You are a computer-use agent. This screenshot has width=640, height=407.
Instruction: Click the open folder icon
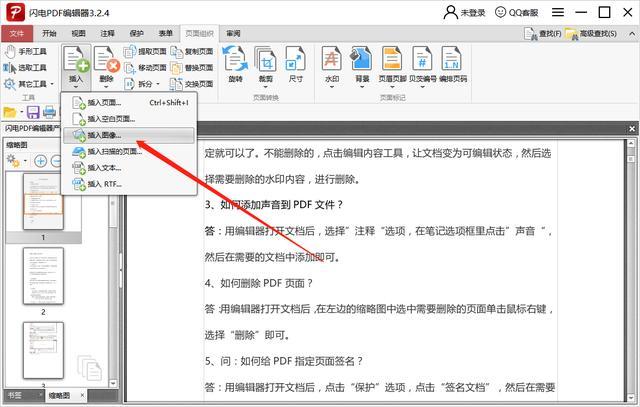tap(10, 112)
